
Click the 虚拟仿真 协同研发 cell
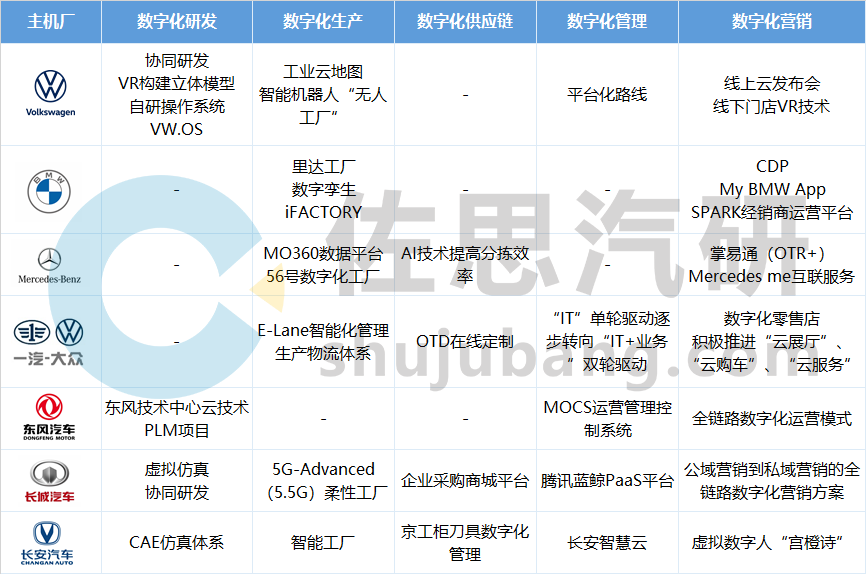(x=177, y=481)
